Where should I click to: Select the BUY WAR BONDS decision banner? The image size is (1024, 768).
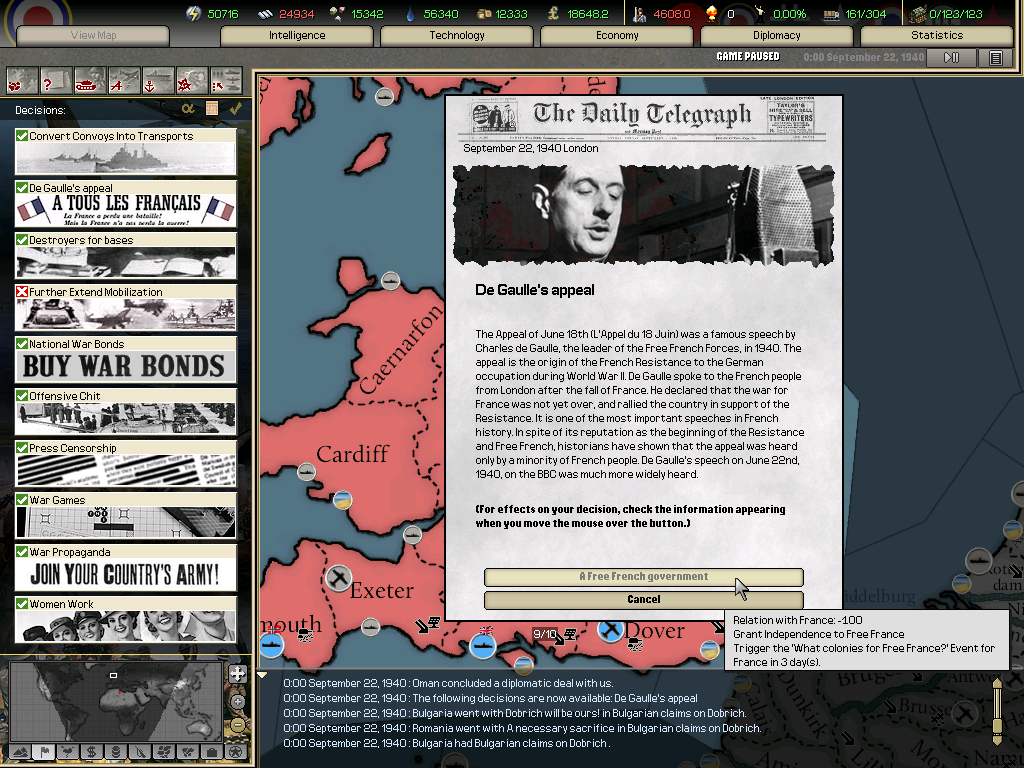(x=125, y=366)
